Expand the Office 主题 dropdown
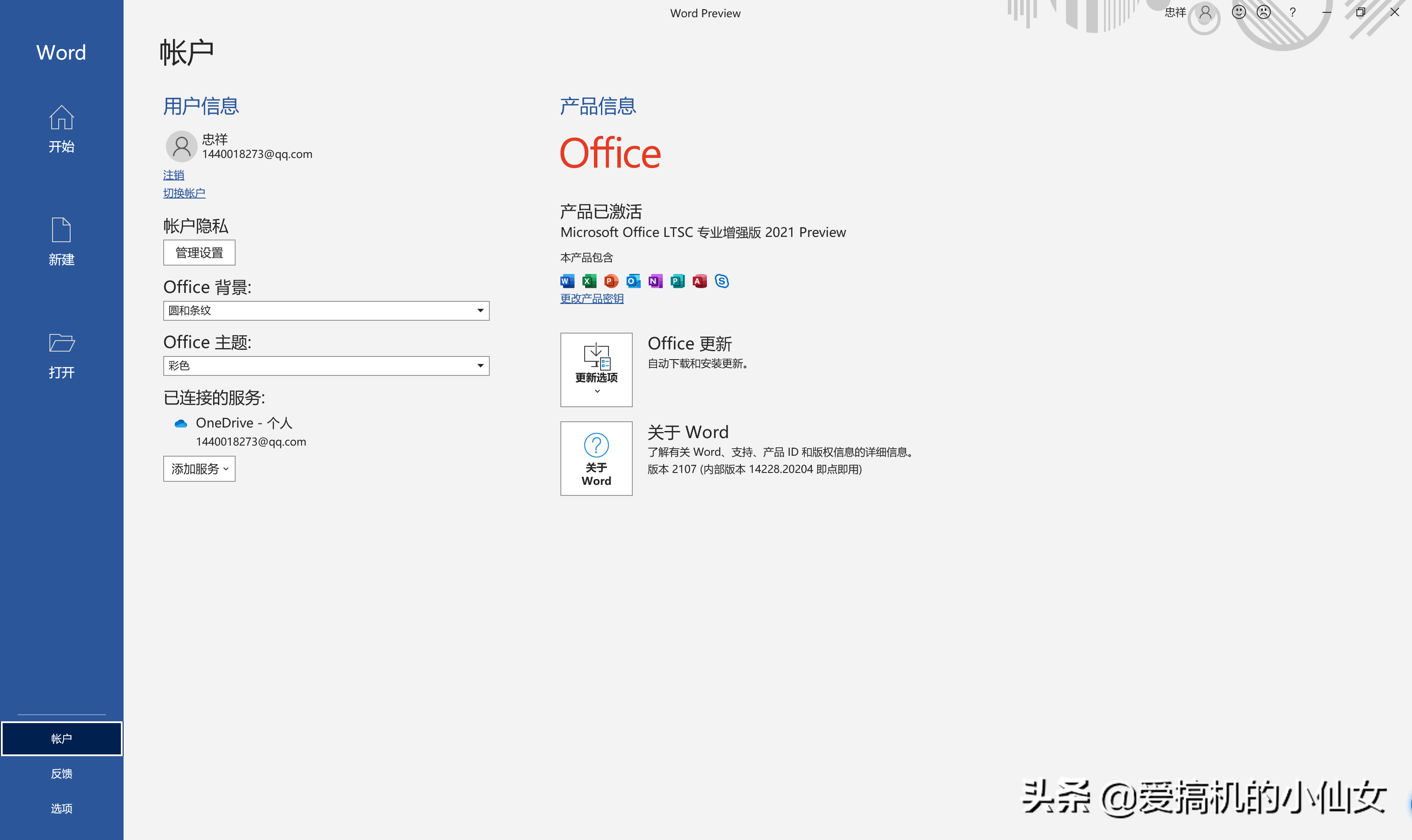This screenshot has width=1412, height=840. (x=326, y=366)
